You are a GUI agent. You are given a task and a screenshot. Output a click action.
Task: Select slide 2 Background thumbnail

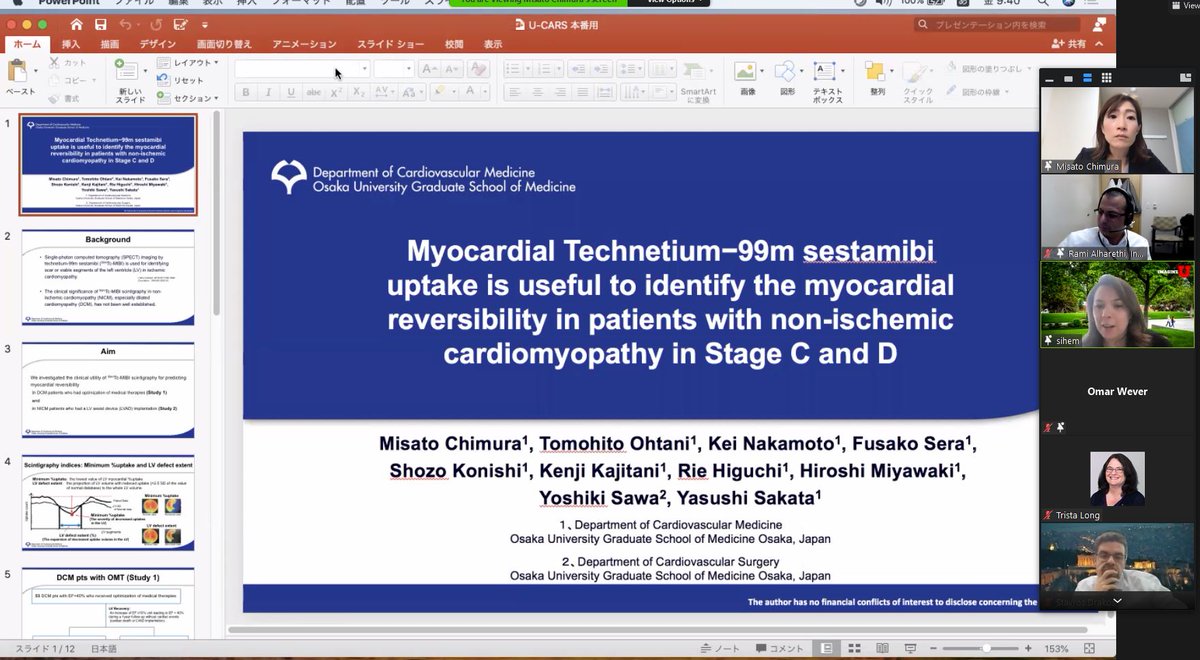point(108,277)
